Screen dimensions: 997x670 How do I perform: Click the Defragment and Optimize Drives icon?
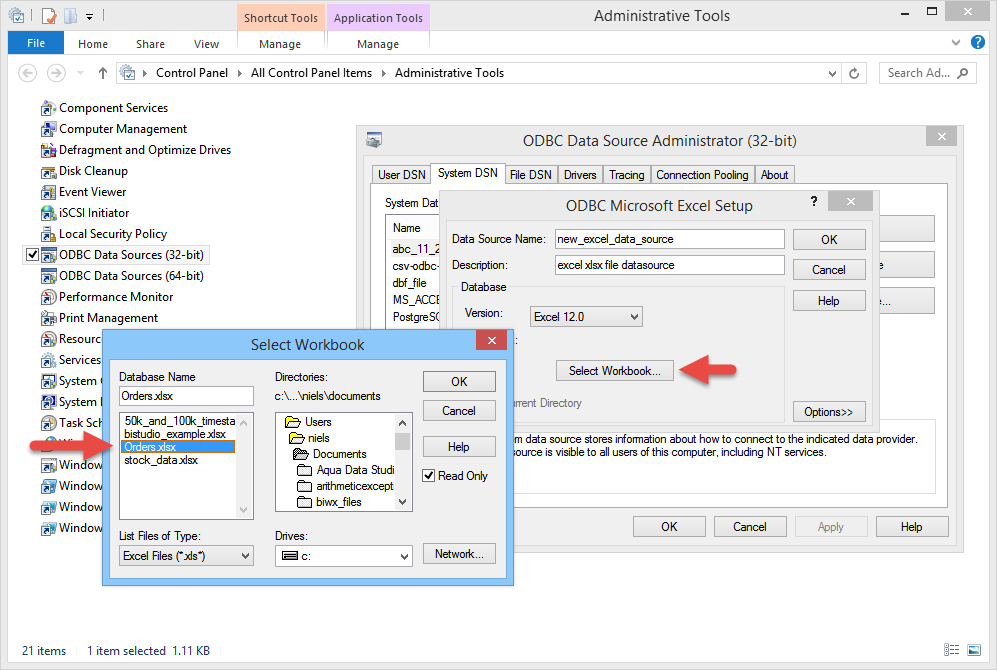tap(48, 151)
